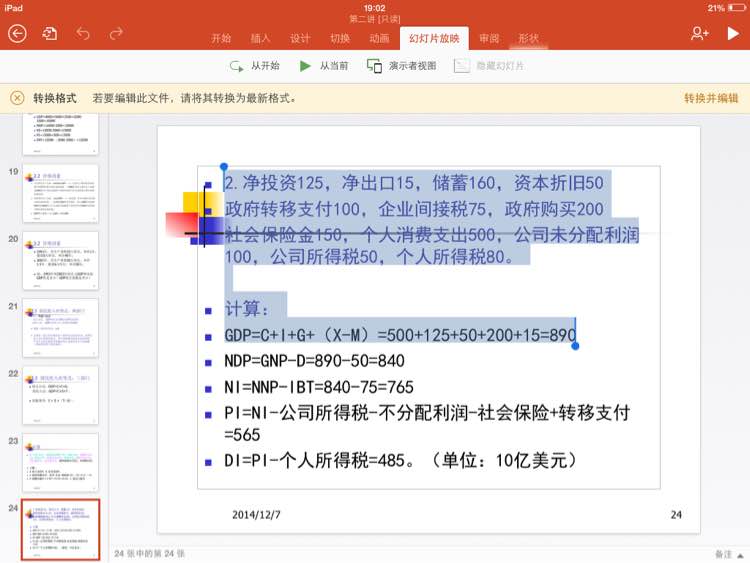The width and height of the screenshot is (750, 563).
Task: Select slide 21 thumbnail
Action: point(60,328)
